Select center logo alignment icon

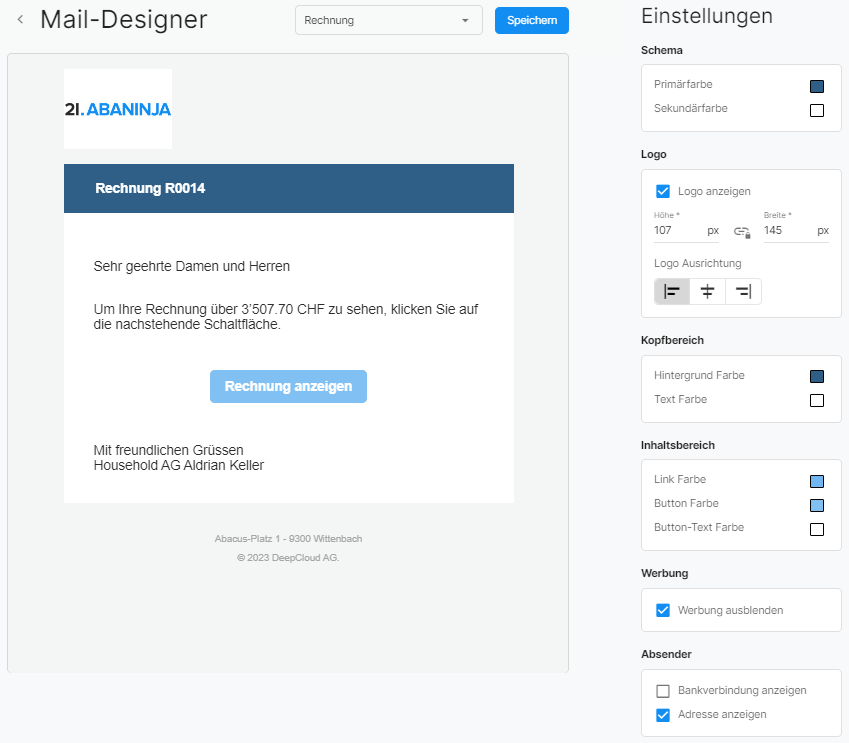[707, 291]
